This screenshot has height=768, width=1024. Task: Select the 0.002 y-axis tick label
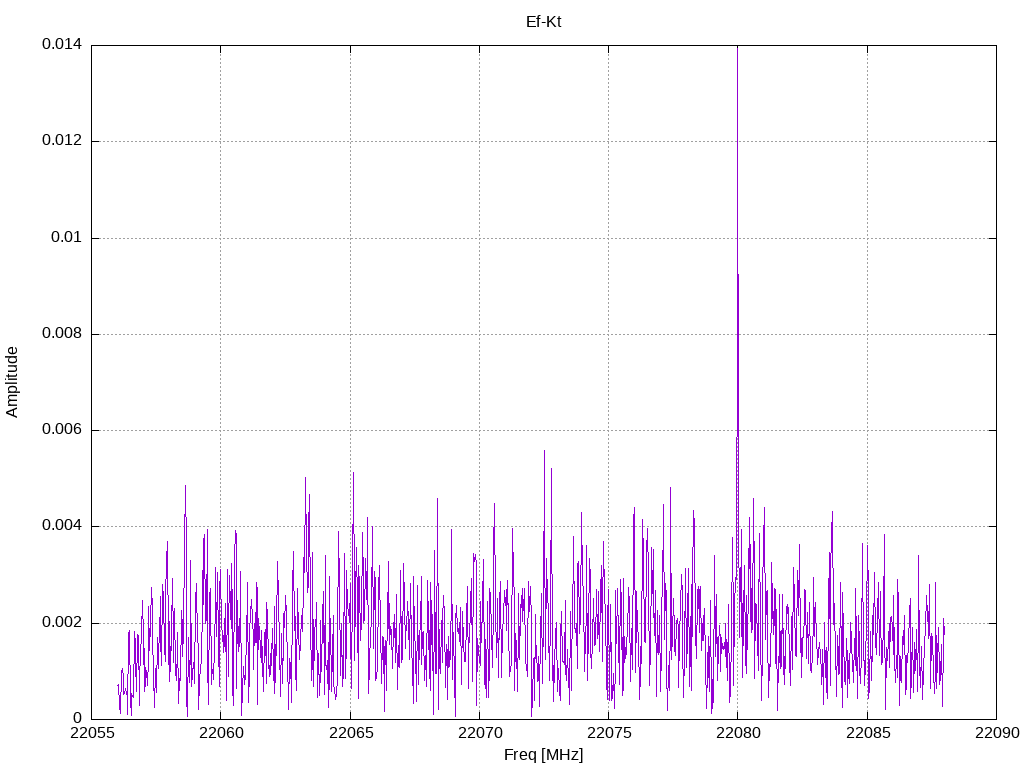pyautogui.click(x=61, y=623)
